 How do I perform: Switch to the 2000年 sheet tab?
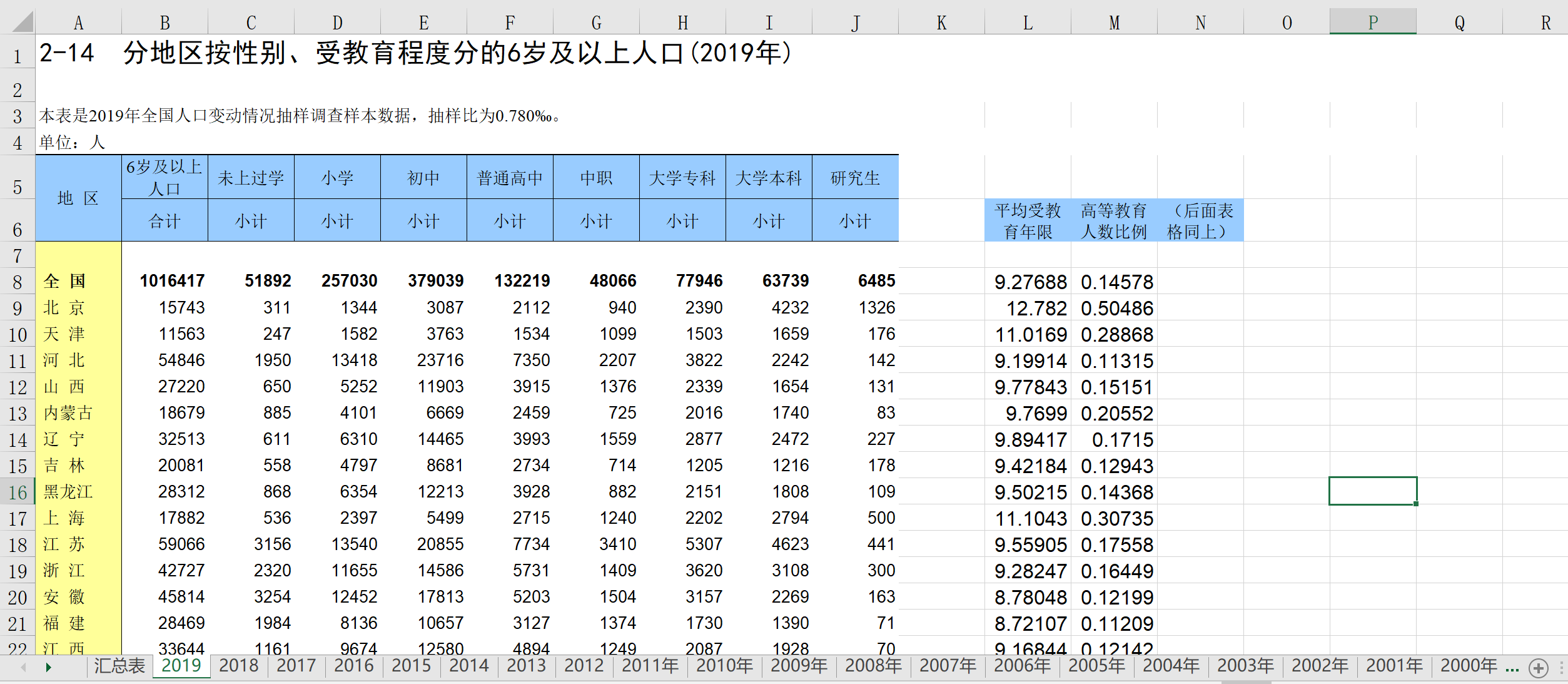(1469, 665)
